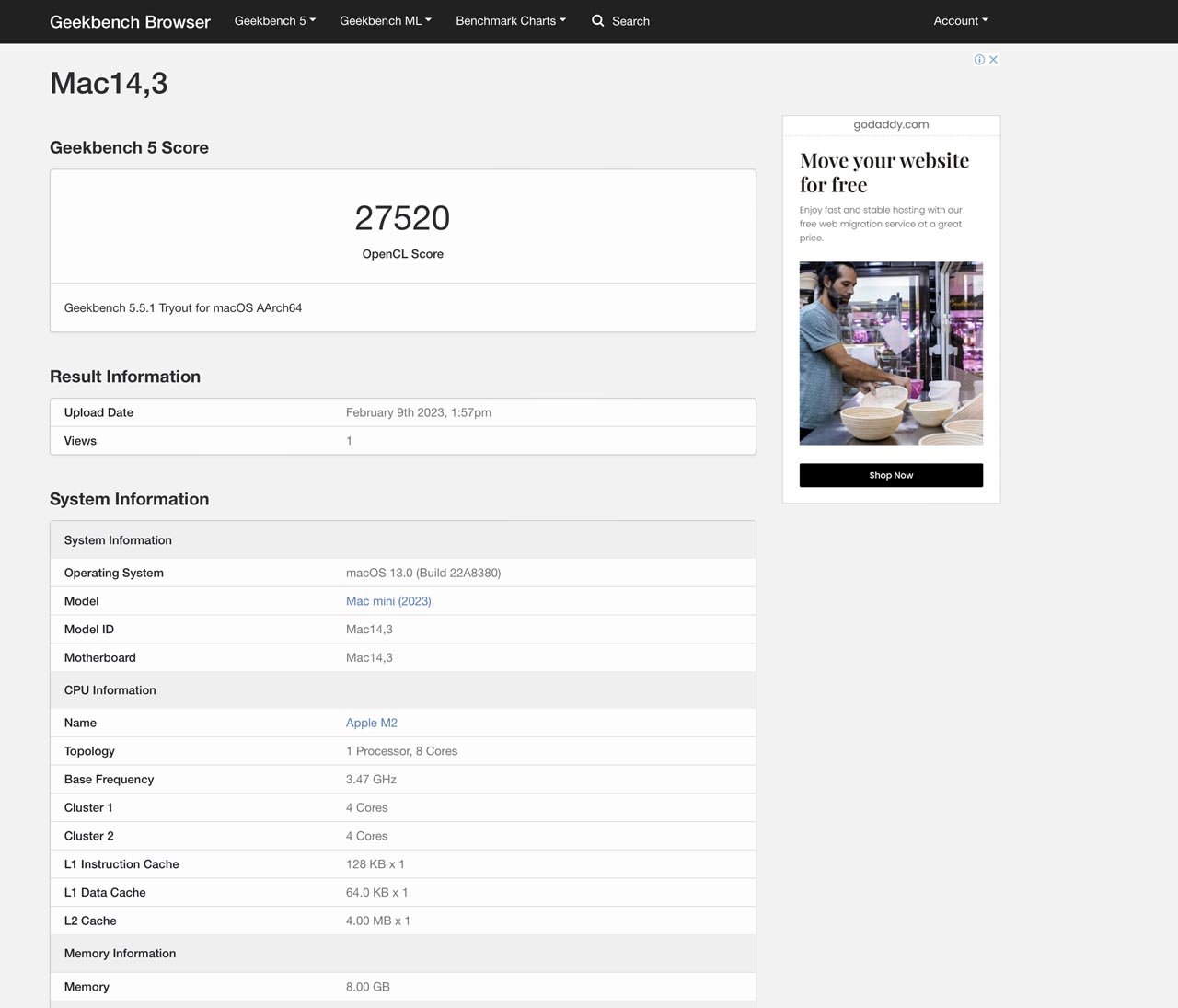
Task: Close the advertisement with X icon
Action: (993, 60)
